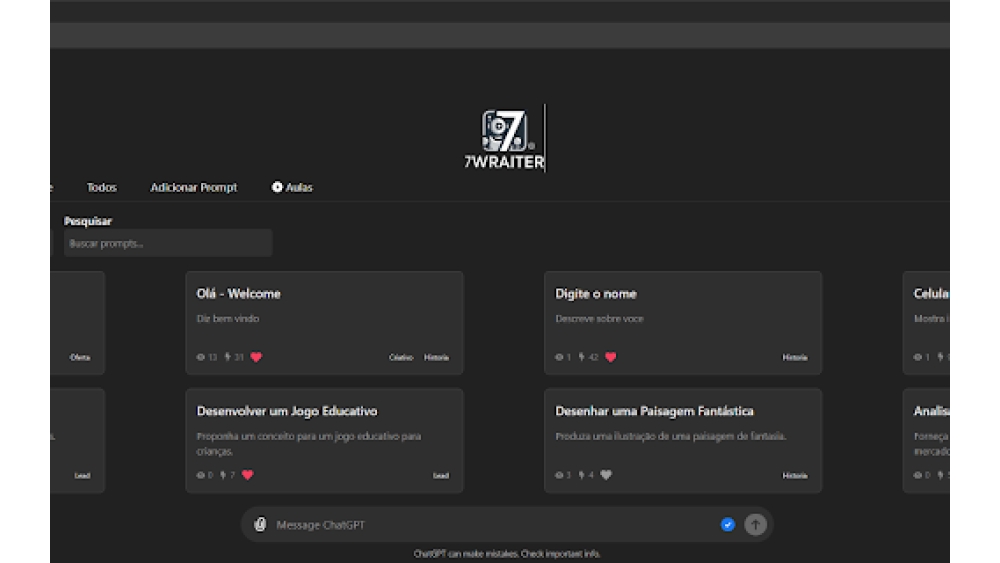Send message with the up arrow button

pyautogui.click(x=756, y=525)
